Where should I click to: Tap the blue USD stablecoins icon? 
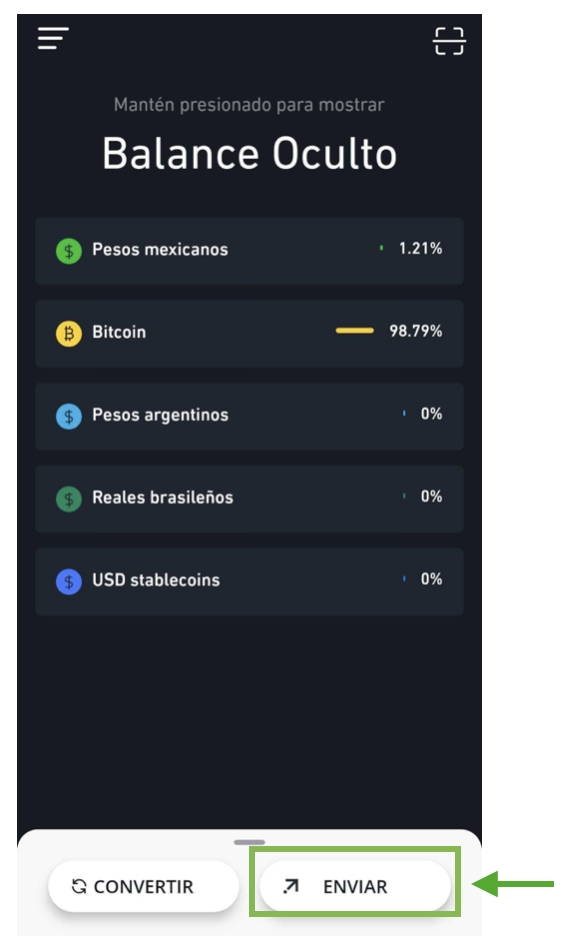point(69,581)
